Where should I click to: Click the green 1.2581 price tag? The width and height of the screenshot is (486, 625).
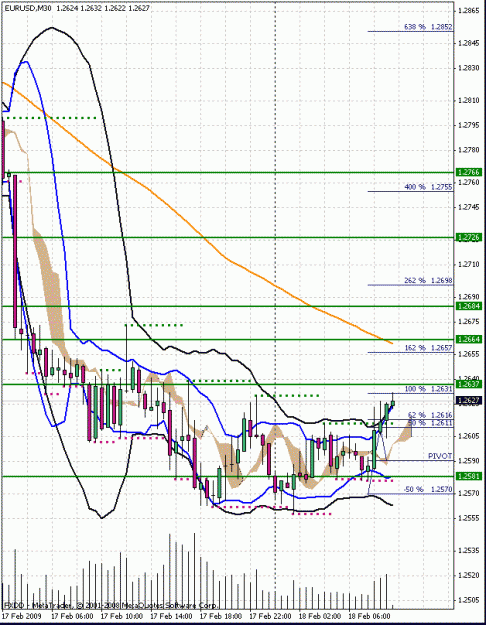470,476
